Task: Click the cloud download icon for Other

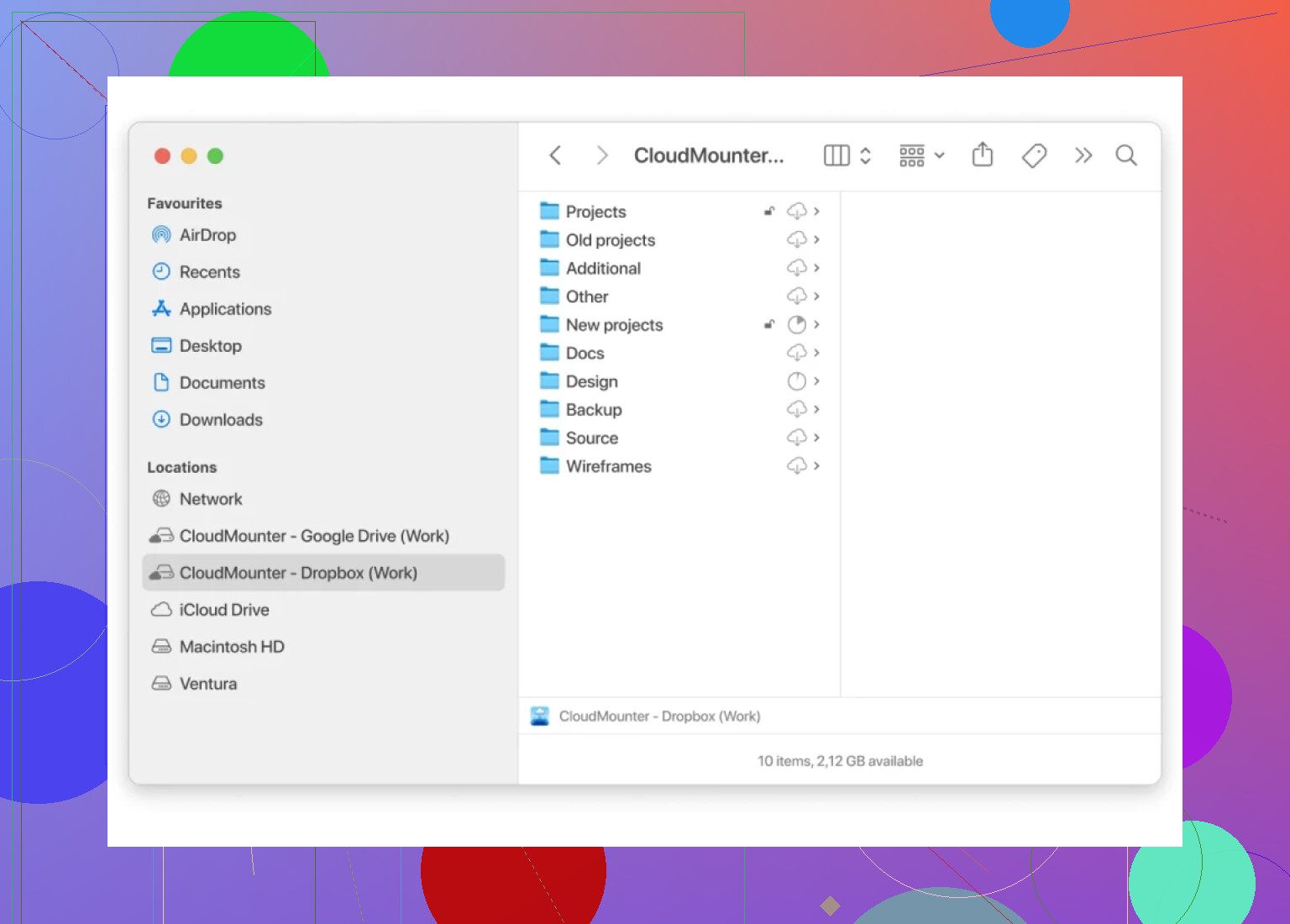Action: click(x=796, y=296)
